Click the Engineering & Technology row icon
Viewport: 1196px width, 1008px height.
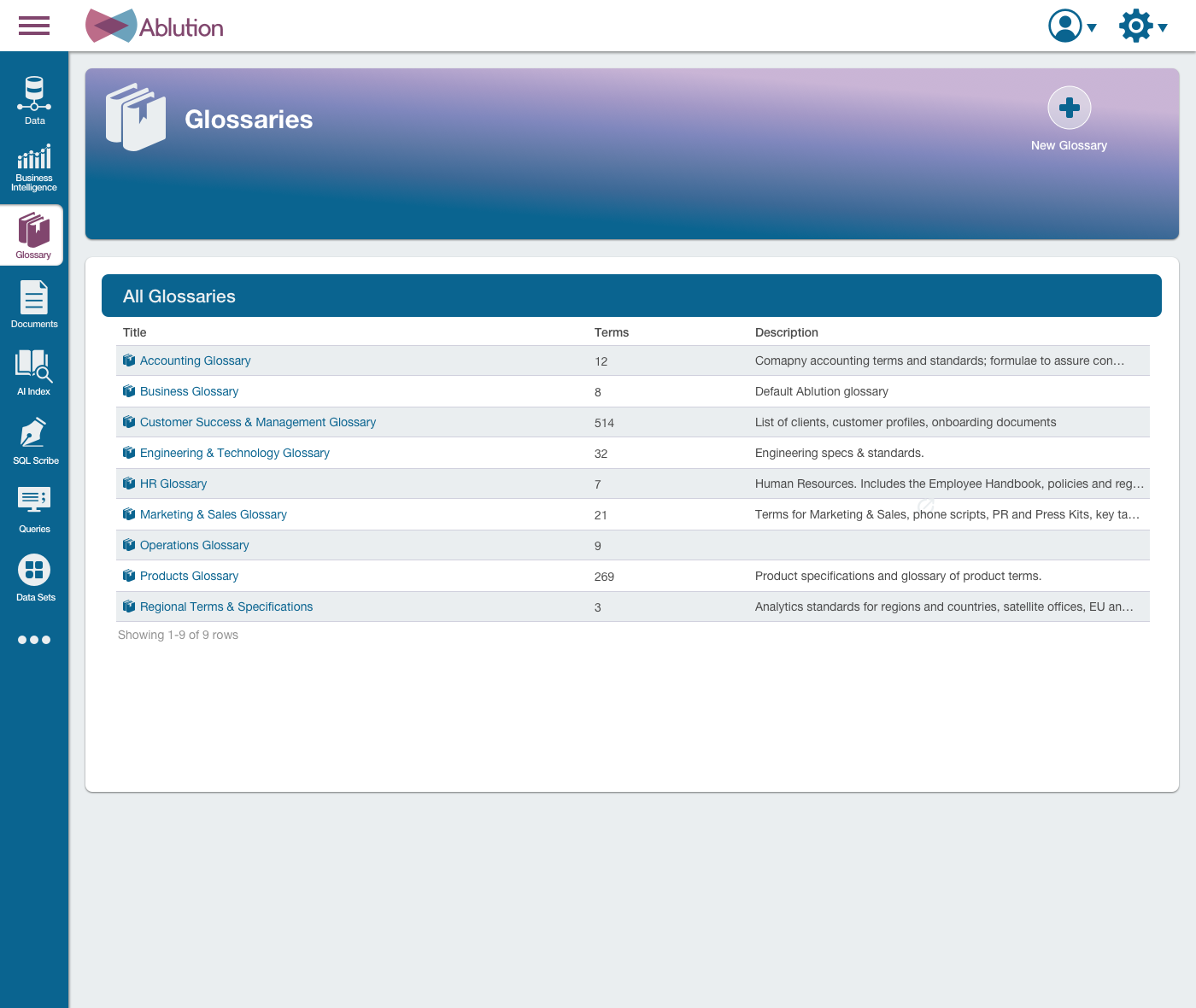coord(129,453)
